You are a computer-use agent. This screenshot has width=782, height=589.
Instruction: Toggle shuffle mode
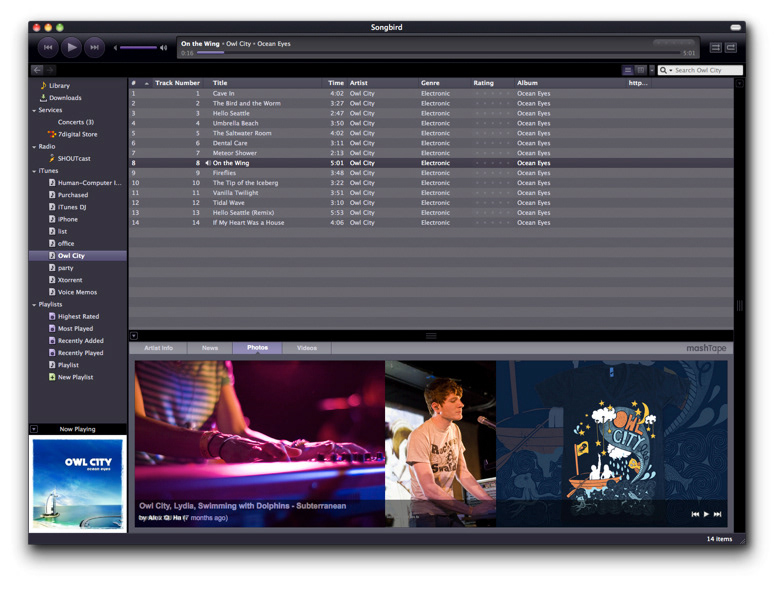[716, 47]
